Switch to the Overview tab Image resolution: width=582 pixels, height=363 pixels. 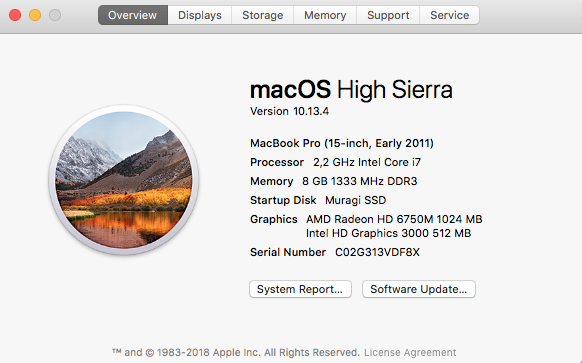coord(133,15)
